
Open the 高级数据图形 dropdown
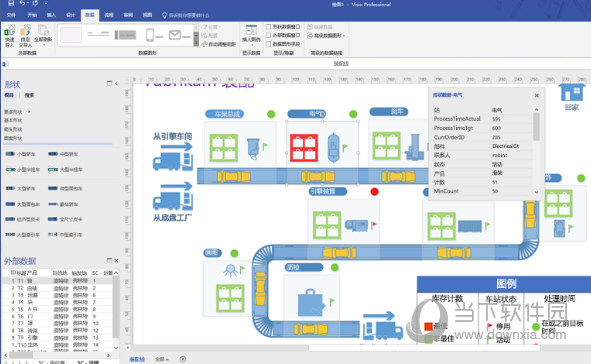(x=326, y=35)
